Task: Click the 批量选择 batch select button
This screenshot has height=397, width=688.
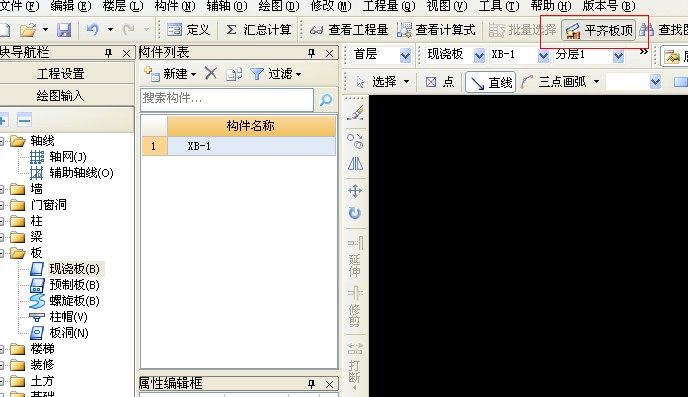Action: coord(522,30)
